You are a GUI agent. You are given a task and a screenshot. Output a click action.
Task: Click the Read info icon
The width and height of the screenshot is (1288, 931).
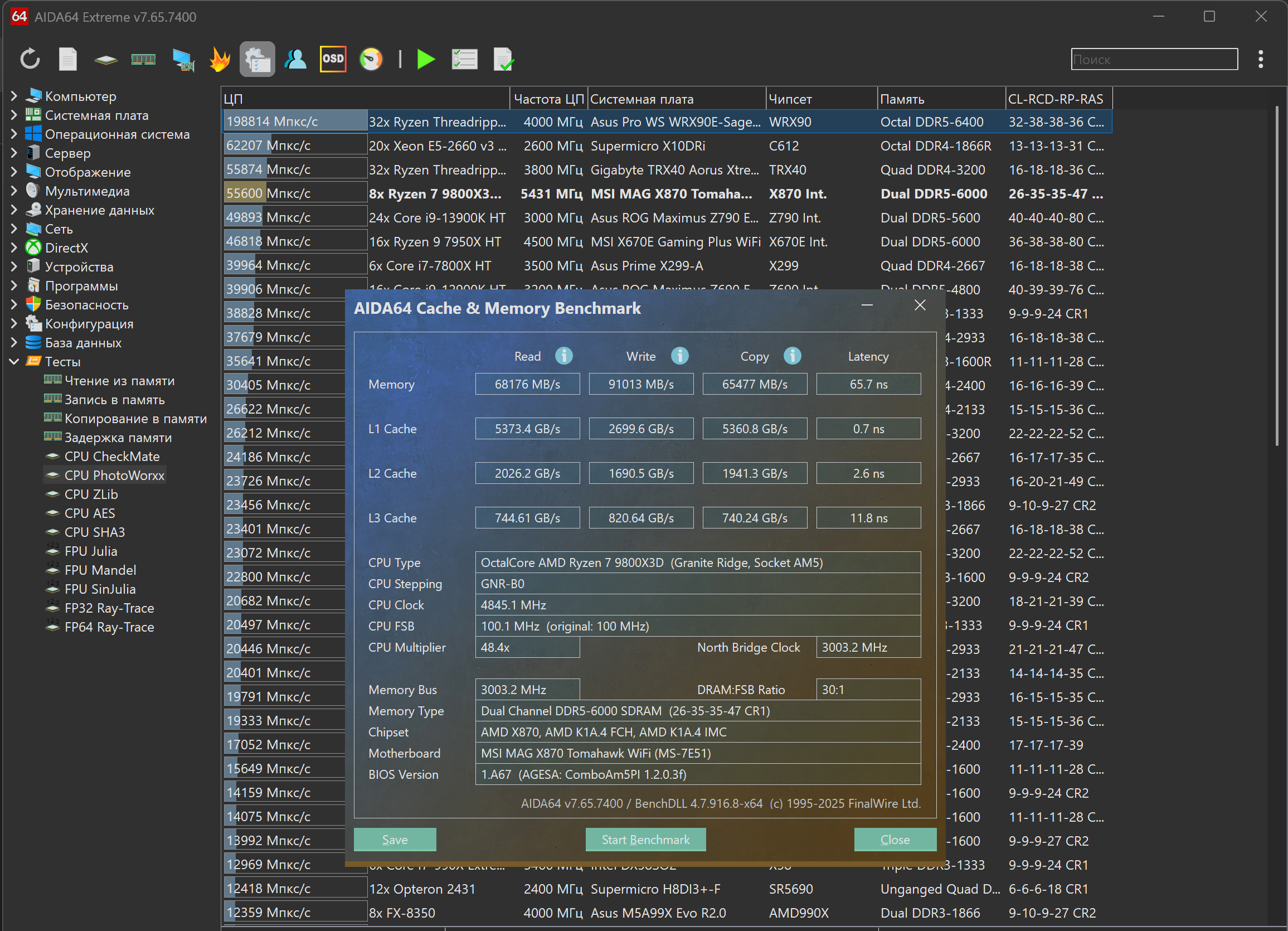[563, 356]
